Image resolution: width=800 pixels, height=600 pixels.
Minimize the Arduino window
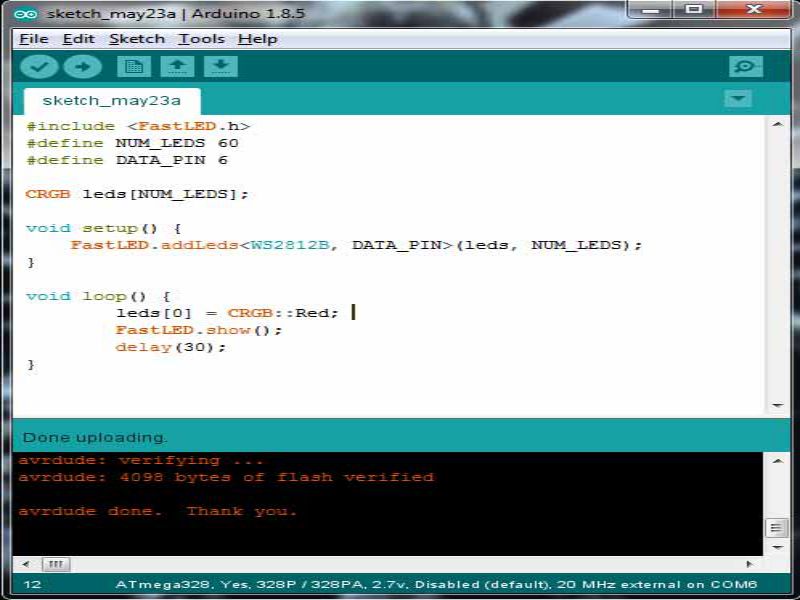tap(649, 10)
